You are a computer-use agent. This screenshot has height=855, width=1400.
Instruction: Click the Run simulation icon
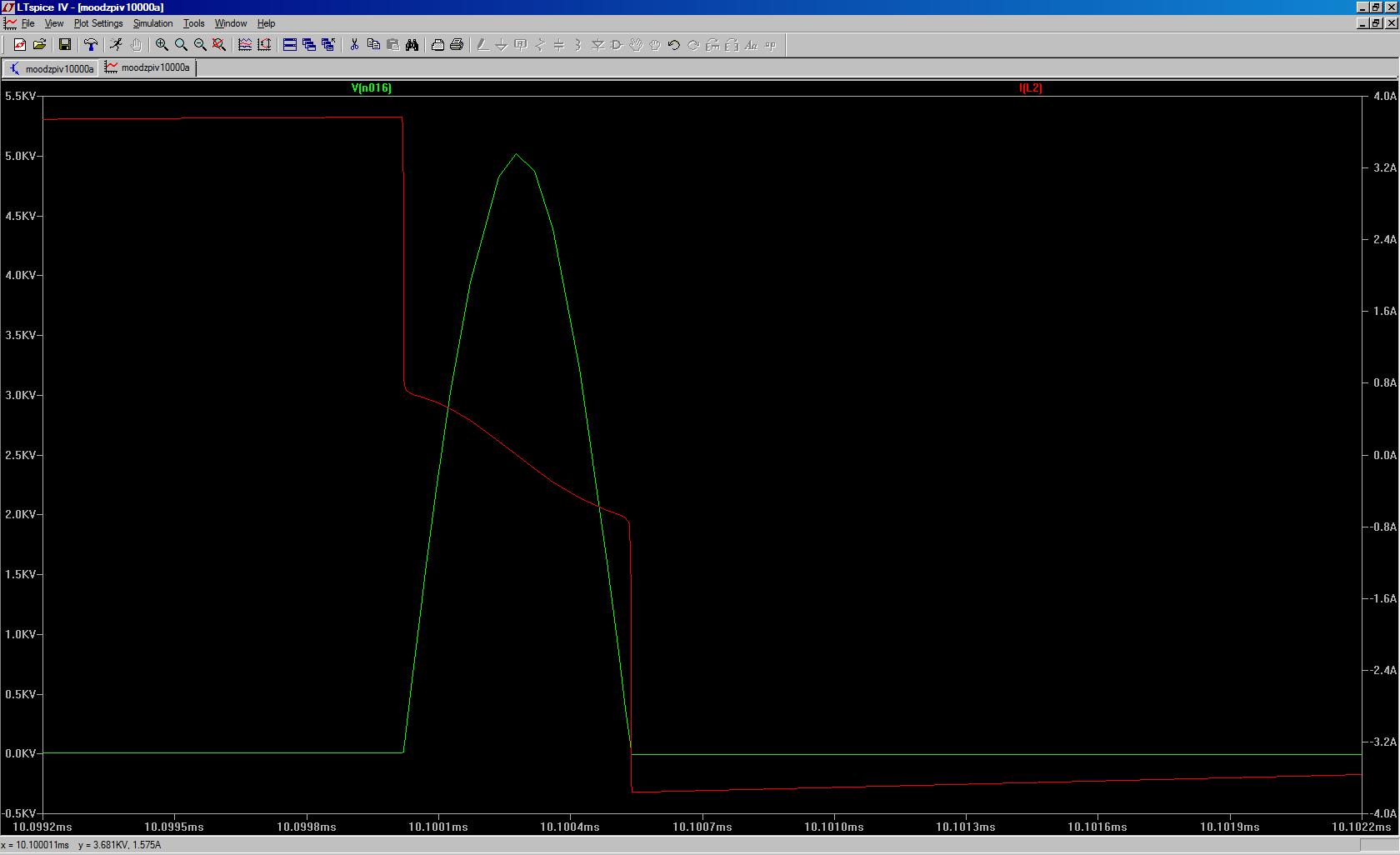(117, 45)
